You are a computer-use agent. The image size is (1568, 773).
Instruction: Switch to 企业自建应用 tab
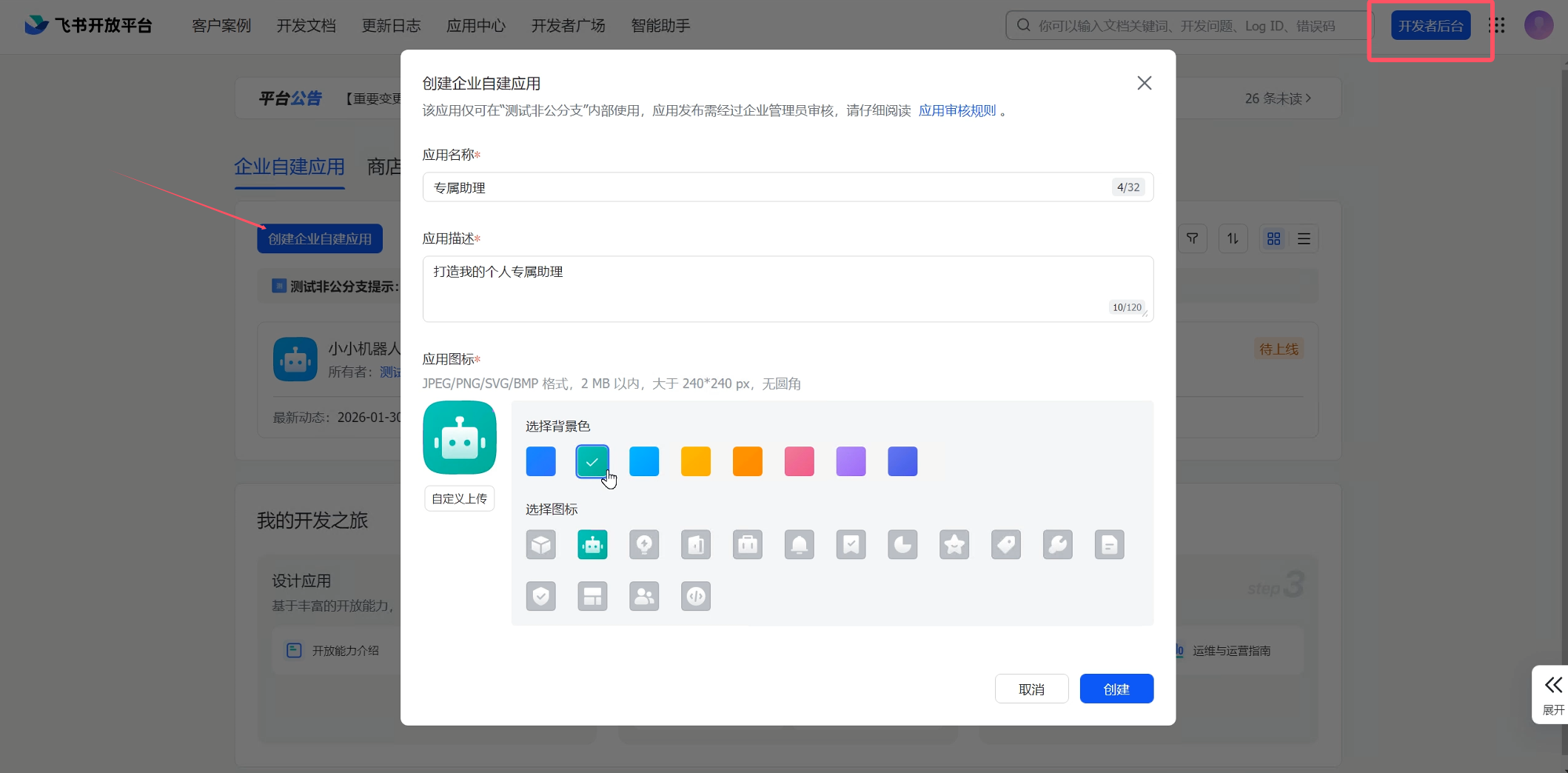tap(289, 167)
